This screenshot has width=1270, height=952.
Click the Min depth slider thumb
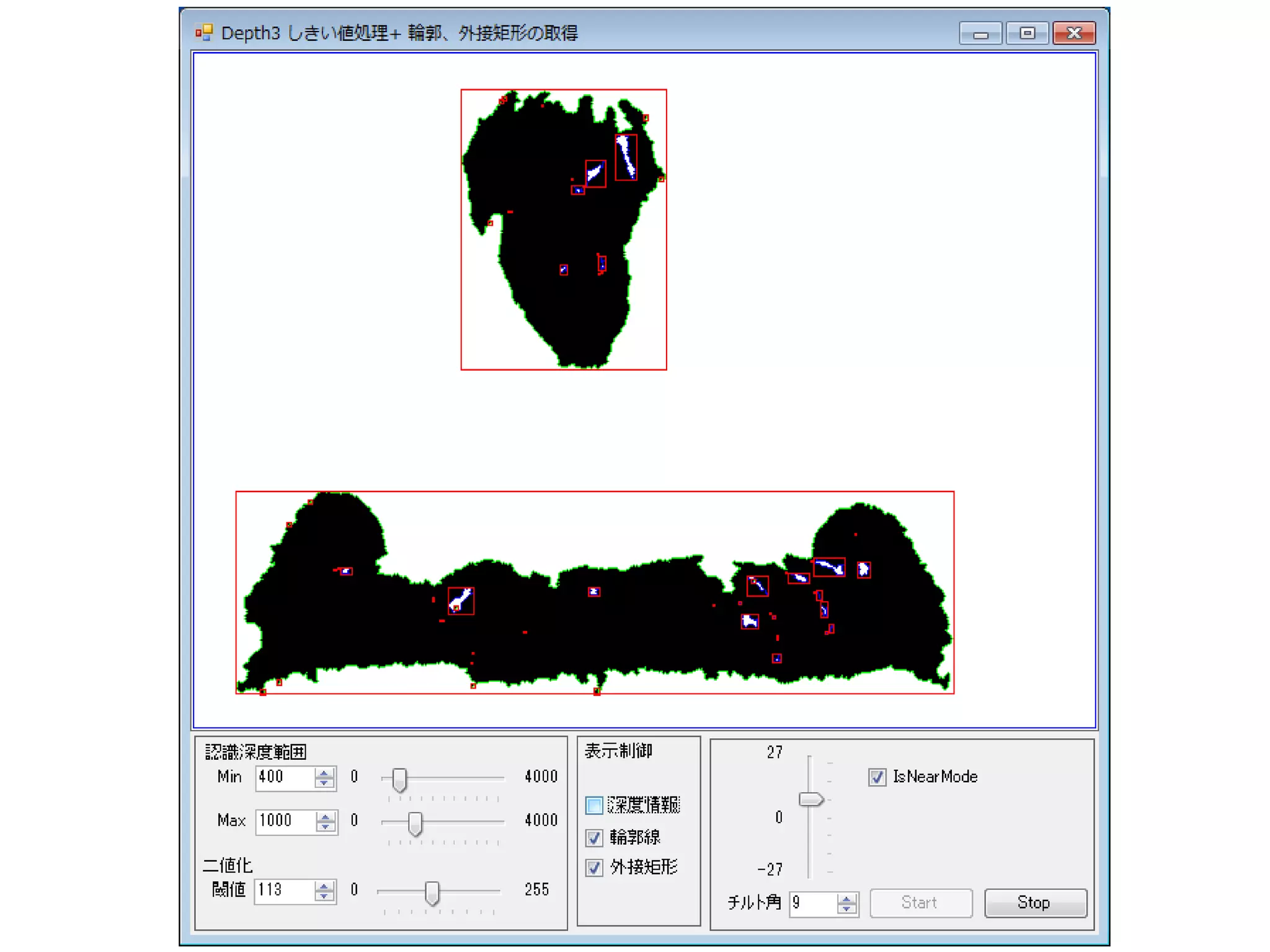tap(399, 779)
